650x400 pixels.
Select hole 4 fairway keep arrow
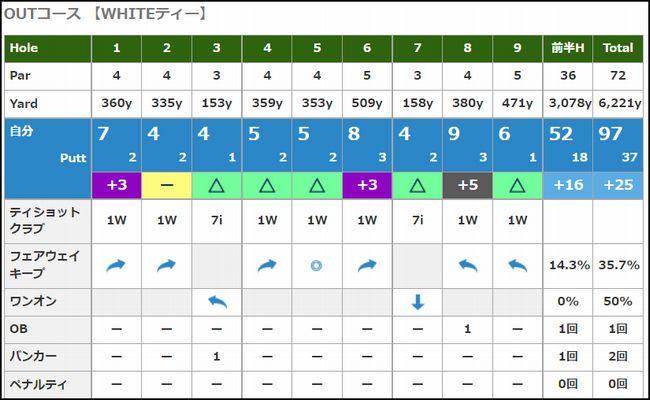click(267, 266)
